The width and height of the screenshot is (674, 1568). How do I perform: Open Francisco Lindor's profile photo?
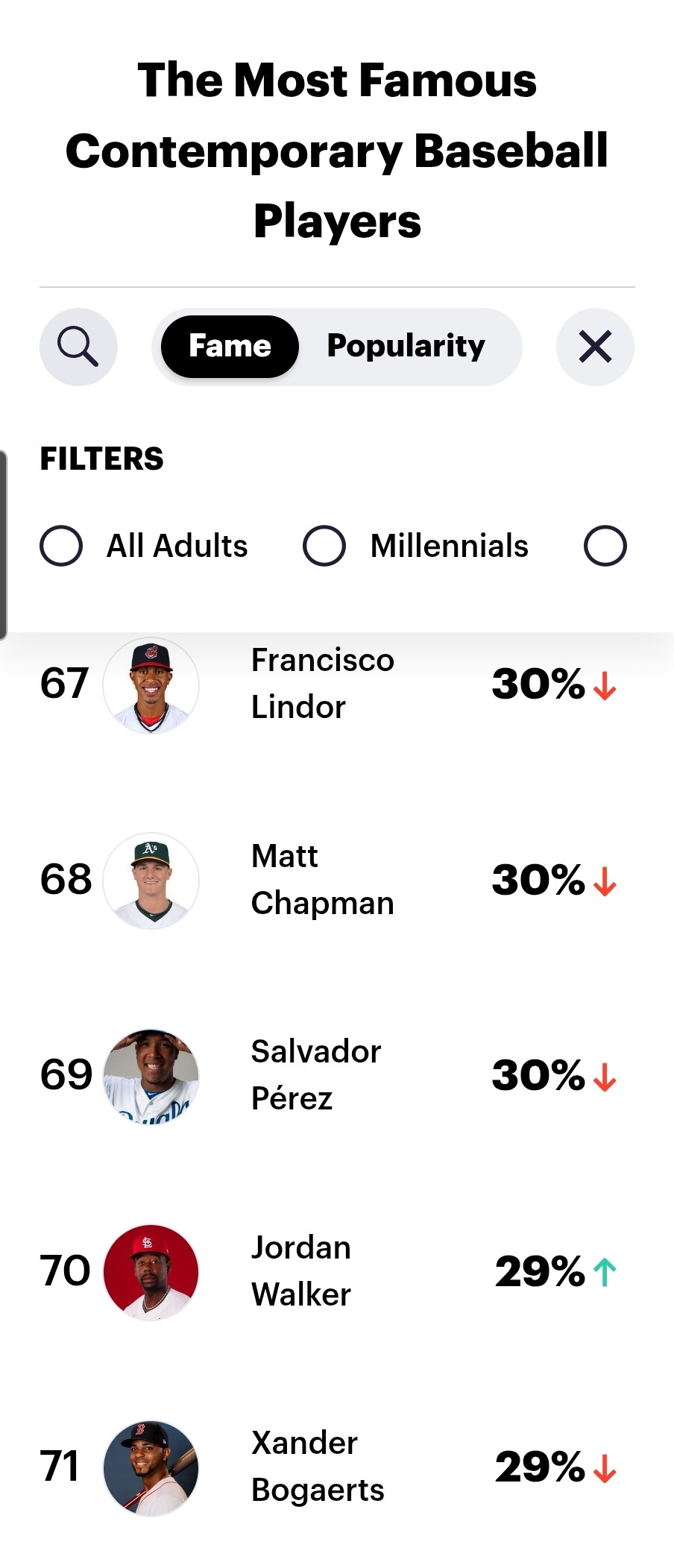tap(151, 685)
